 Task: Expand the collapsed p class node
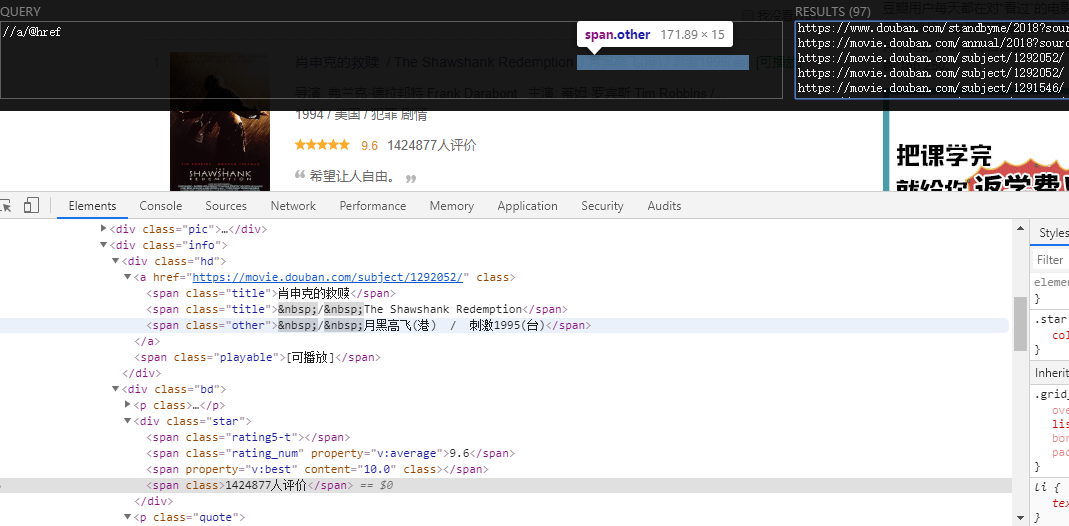tap(127, 405)
